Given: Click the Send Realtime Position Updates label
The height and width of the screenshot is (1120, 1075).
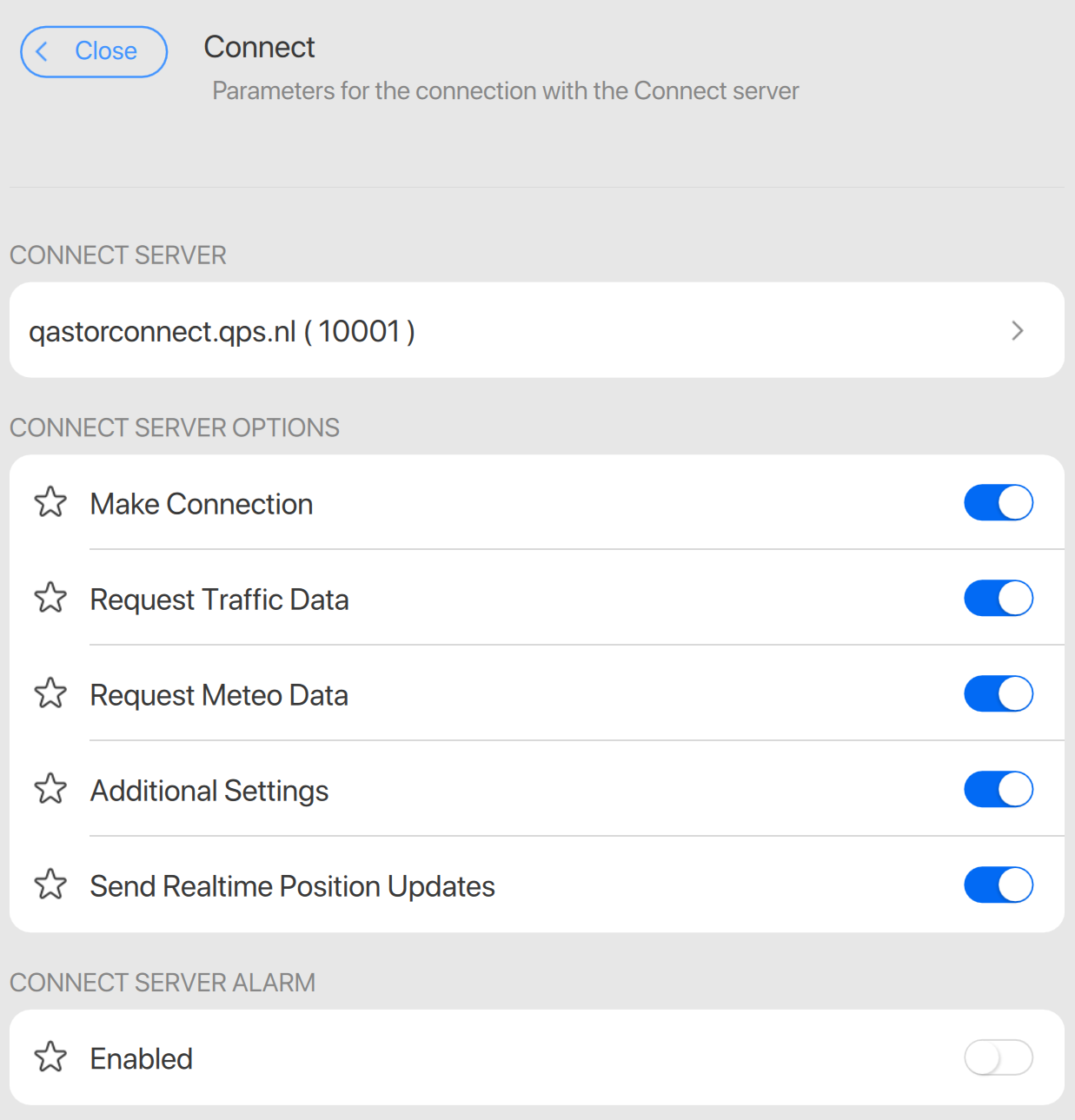Looking at the screenshot, I should coord(292,886).
